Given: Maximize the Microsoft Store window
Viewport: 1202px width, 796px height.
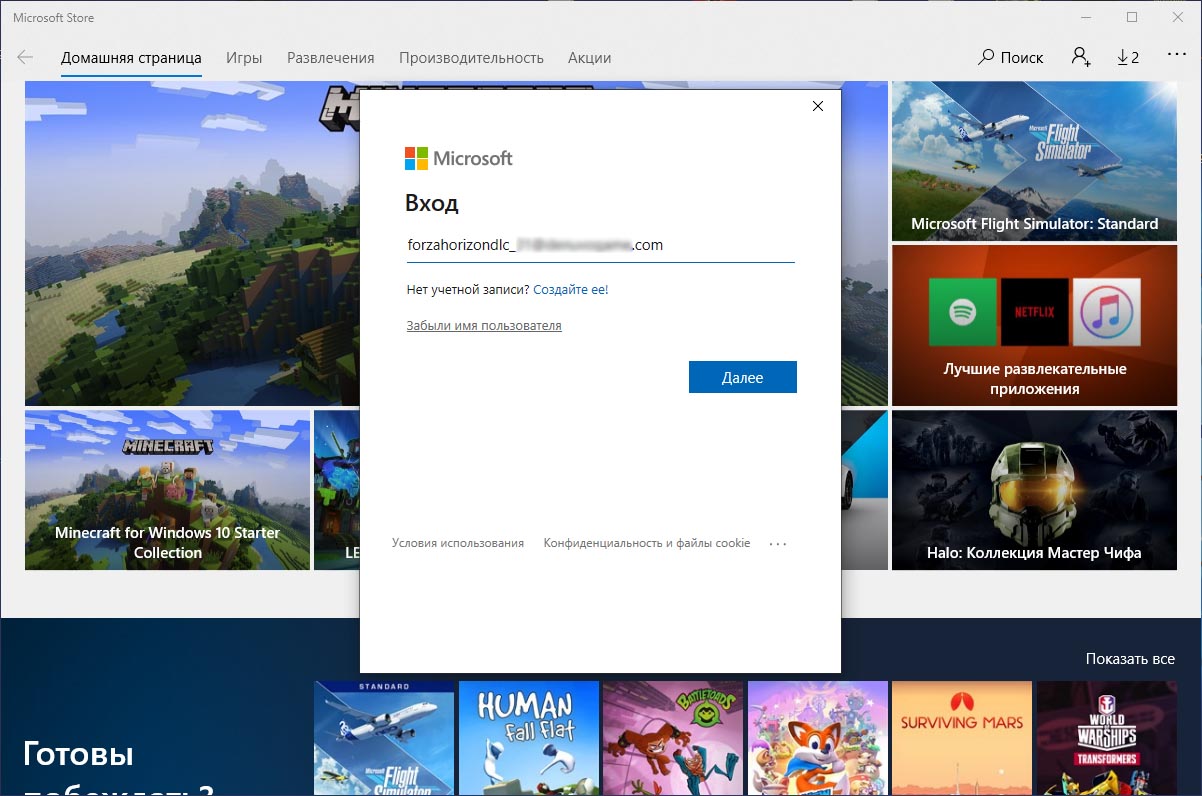Looking at the screenshot, I should (x=1132, y=17).
